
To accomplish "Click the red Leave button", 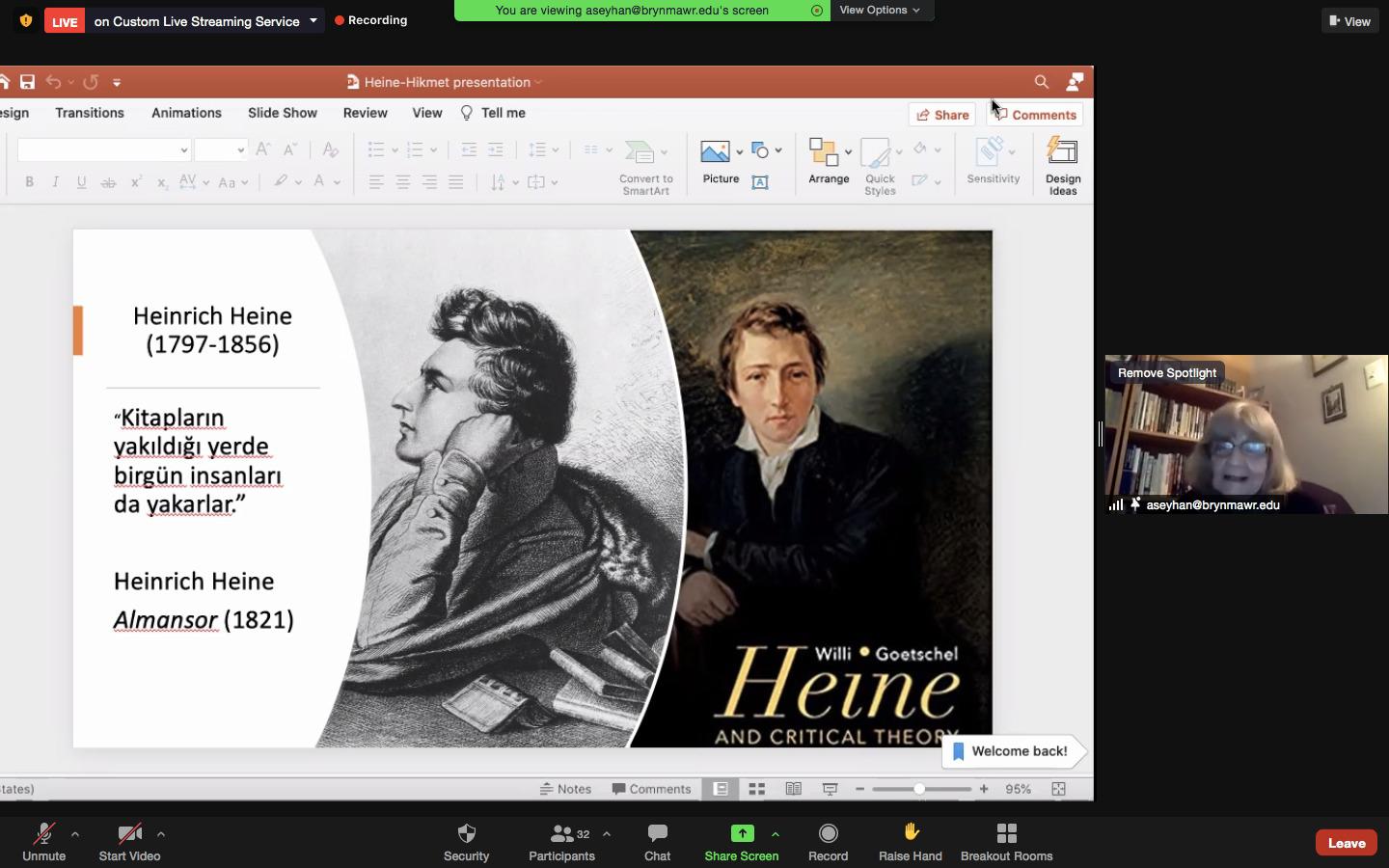I will coord(1347,843).
